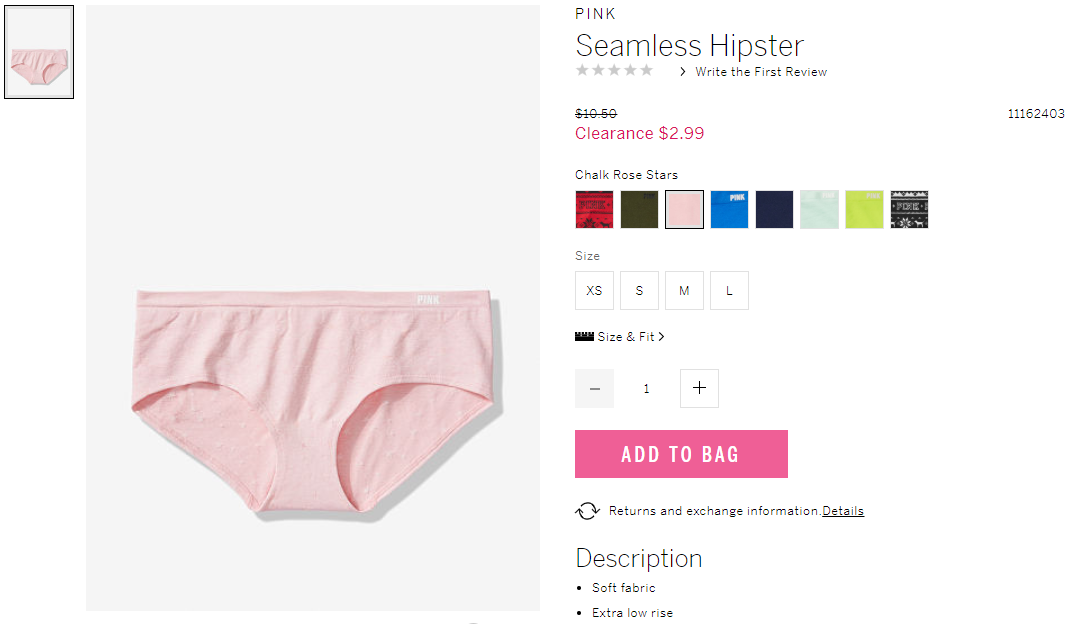This screenshot has width=1074, height=624.
Task: Click the pink hipster product thumbnail
Action: pyautogui.click(x=39, y=52)
